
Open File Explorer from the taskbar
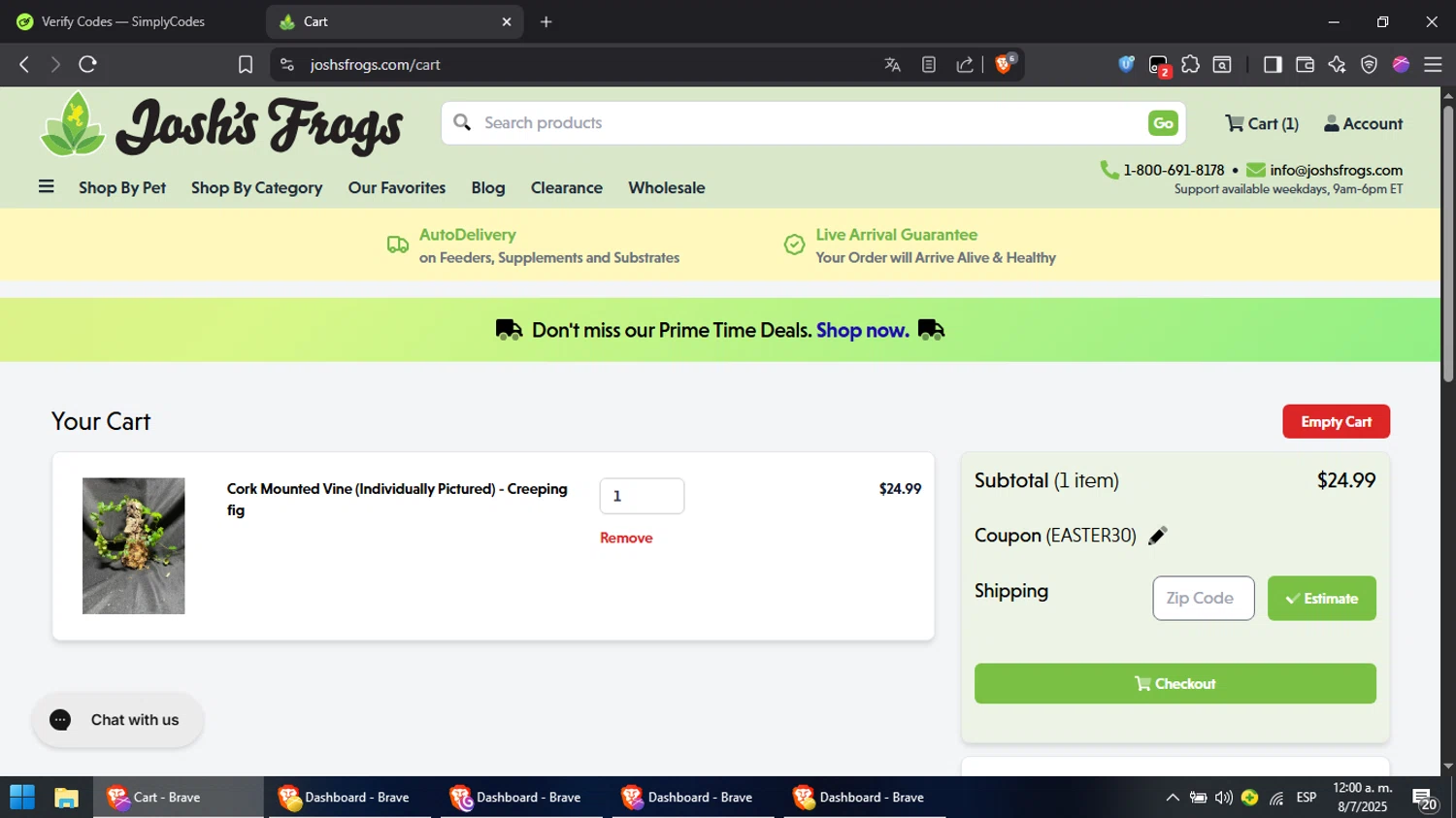click(x=66, y=798)
